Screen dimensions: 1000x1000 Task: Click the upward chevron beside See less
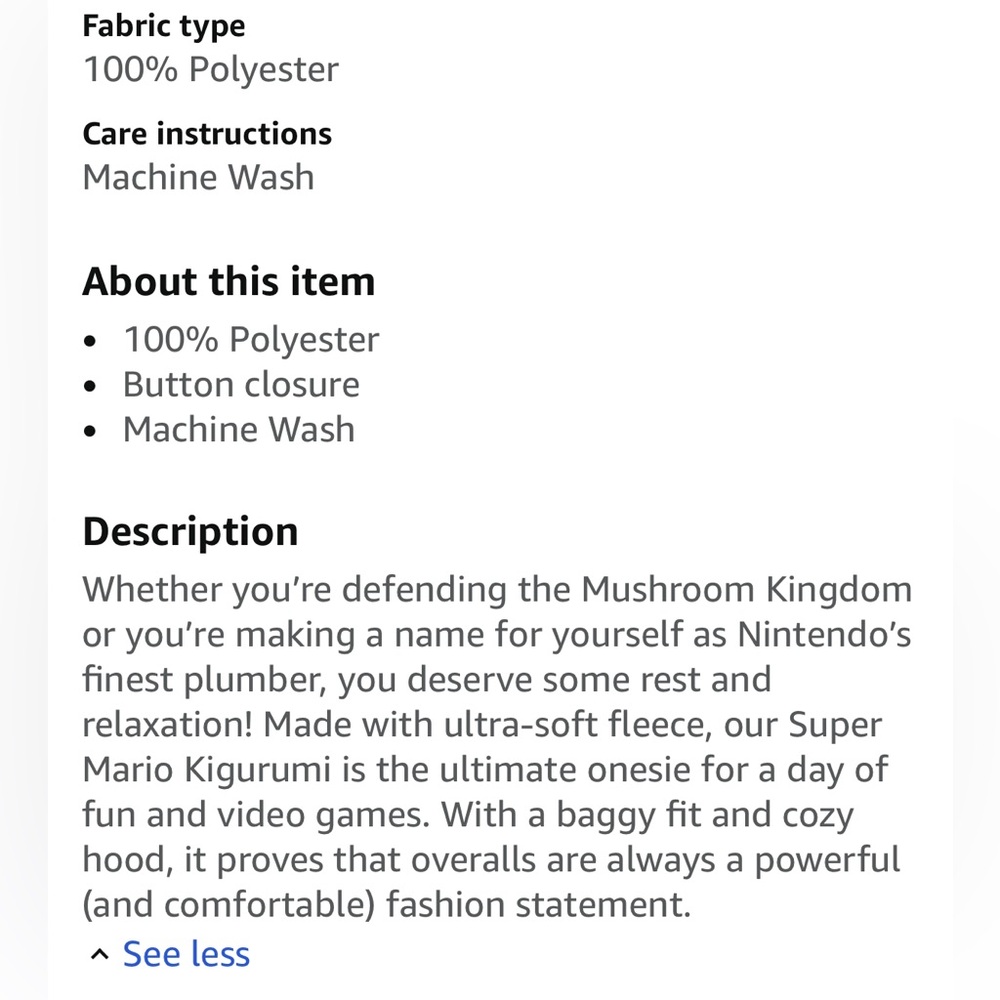[x=99, y=954]
